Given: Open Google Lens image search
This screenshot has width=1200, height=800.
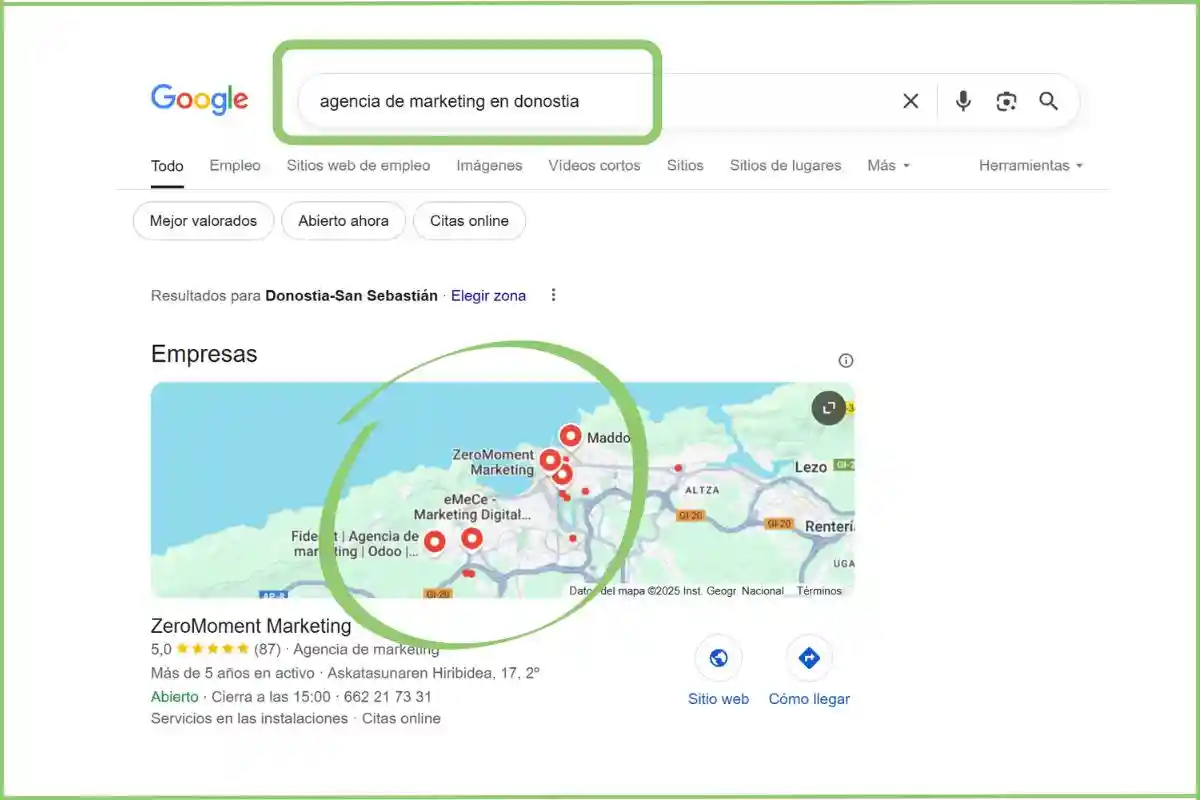Looking at the screenshot, I should click(x=1006, y=100).
